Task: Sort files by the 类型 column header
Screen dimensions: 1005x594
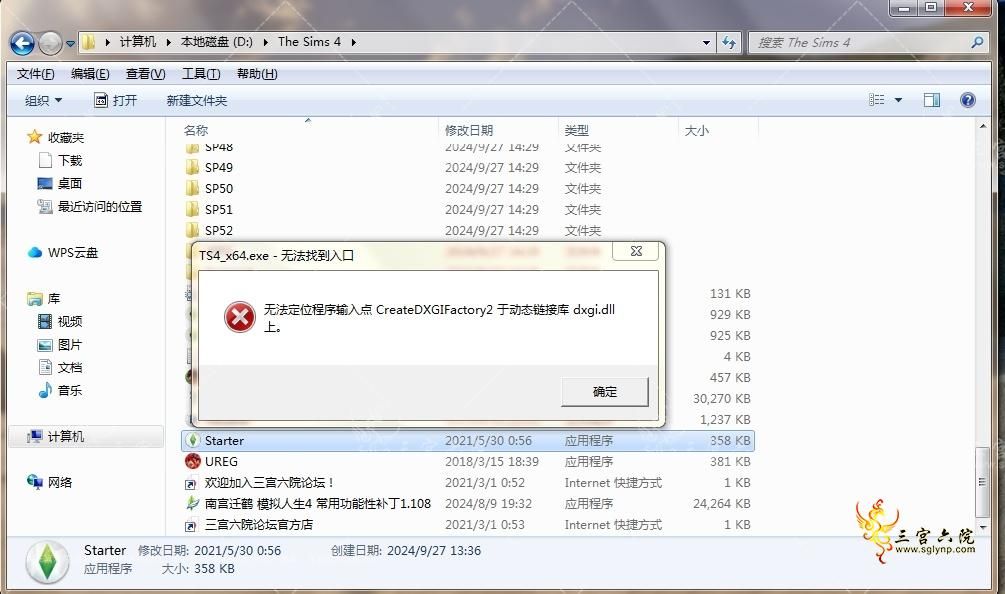Action: click(x=577, y=130)
